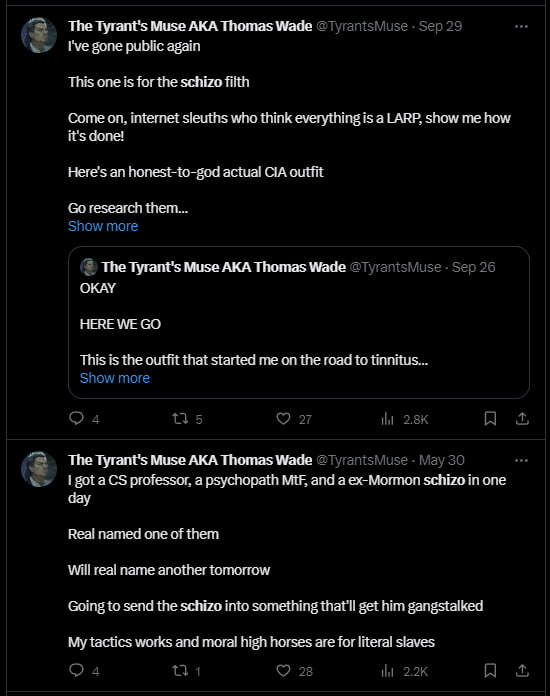Expand full text of Sep 29 tweet
Screen dimensions: 550x696
click(103, 226)
